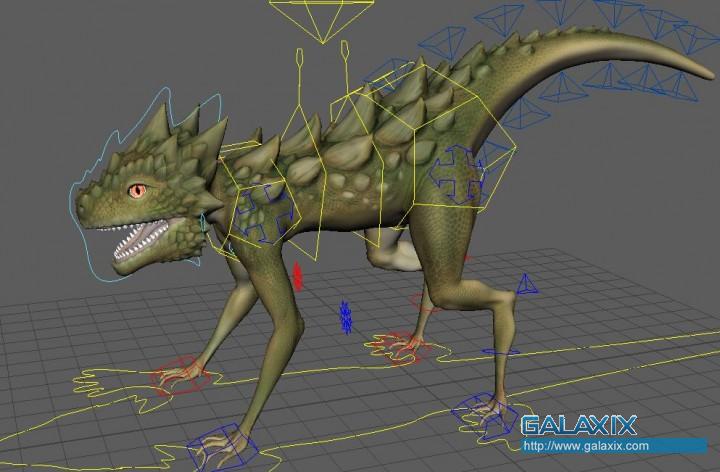
Task: Select the blue pyramid control near rear knee
Action: [x=525, y=284]
